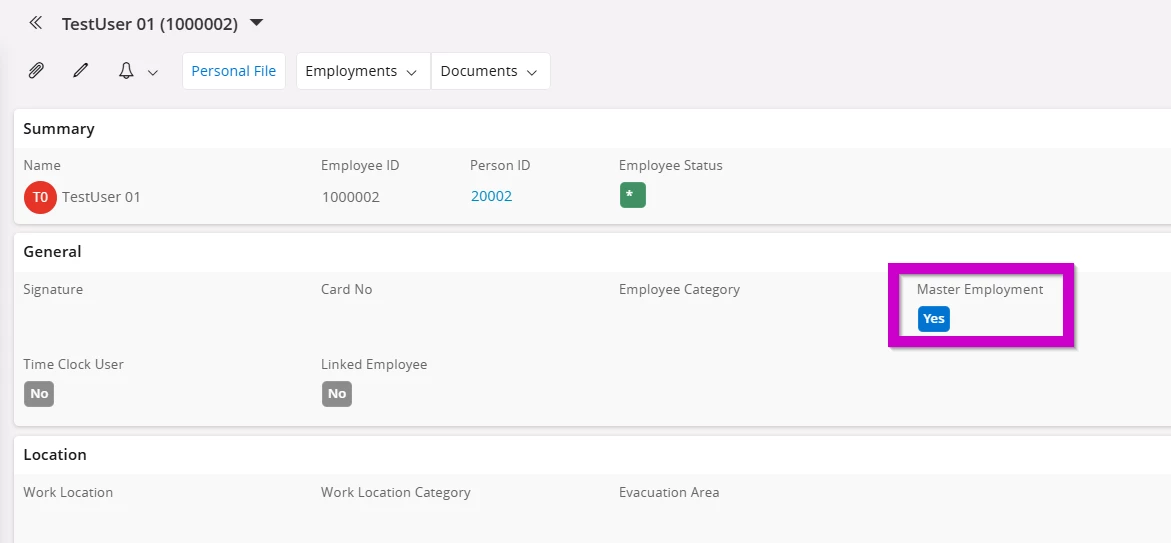Click the red T0 avatar circle
This screenshot has width=1171, height=543.
pyautogui.click(x=40, y=197)
